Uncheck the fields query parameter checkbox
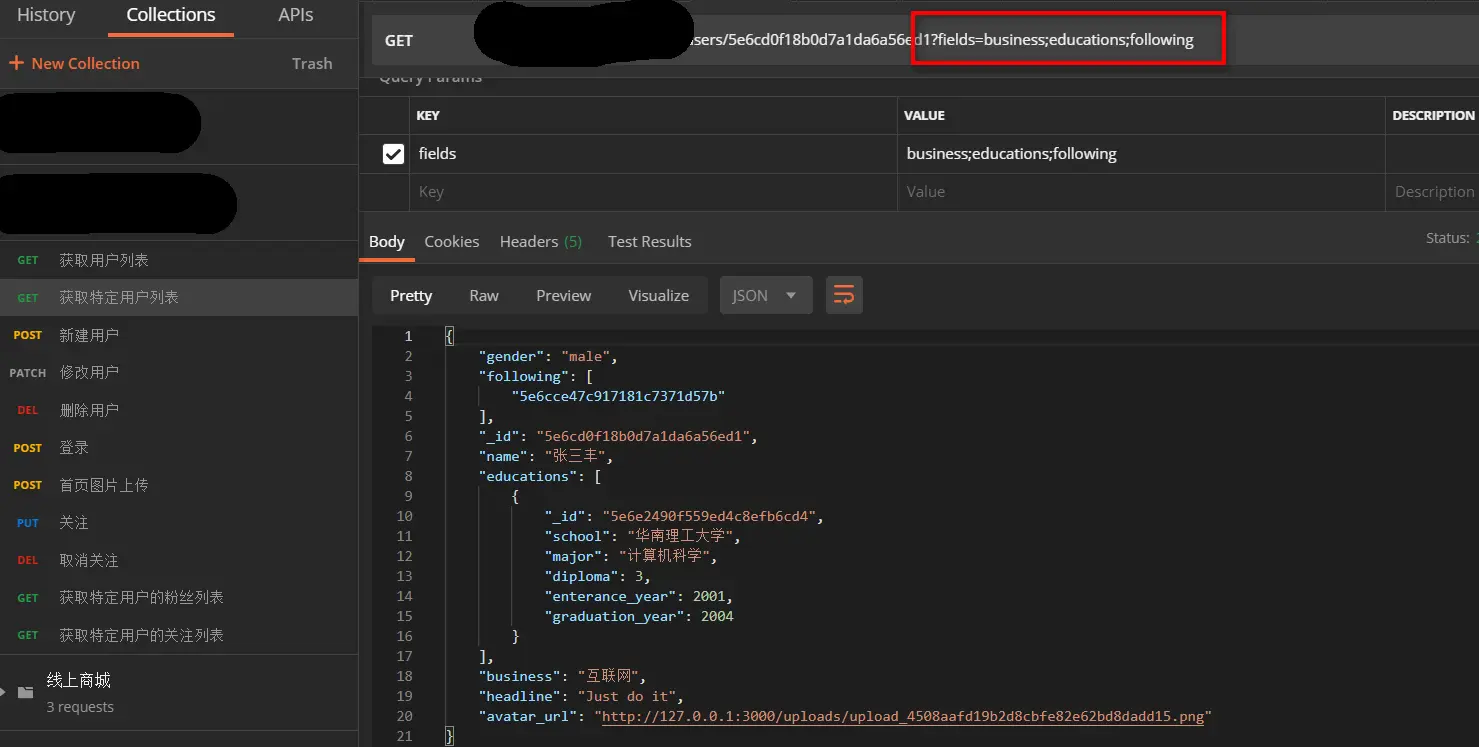The height and width of the screenshot is (747, 1479). (x=393, y=154)
